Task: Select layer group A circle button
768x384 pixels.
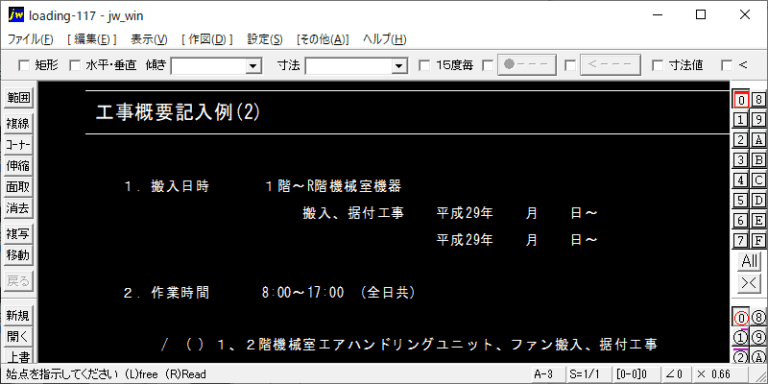Action: pyautogui.click(x=758, y=357)
